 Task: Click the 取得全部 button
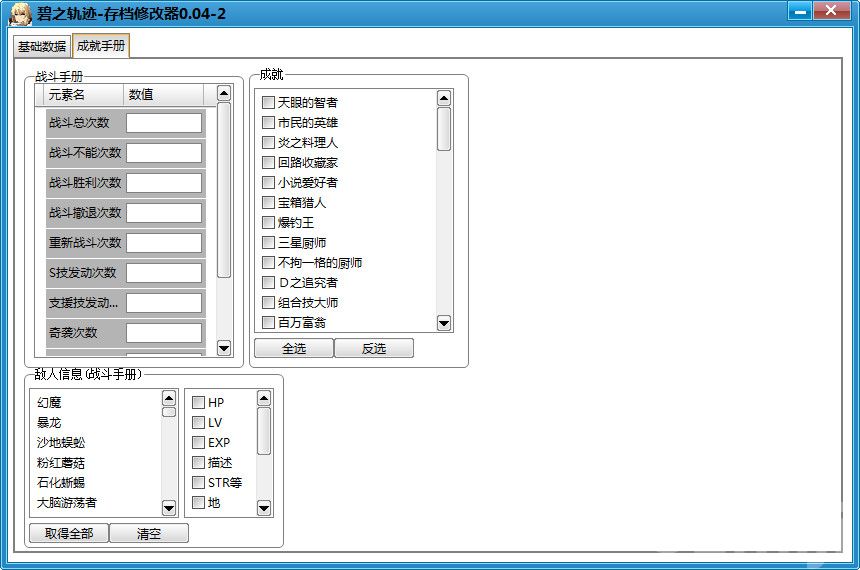69,534
